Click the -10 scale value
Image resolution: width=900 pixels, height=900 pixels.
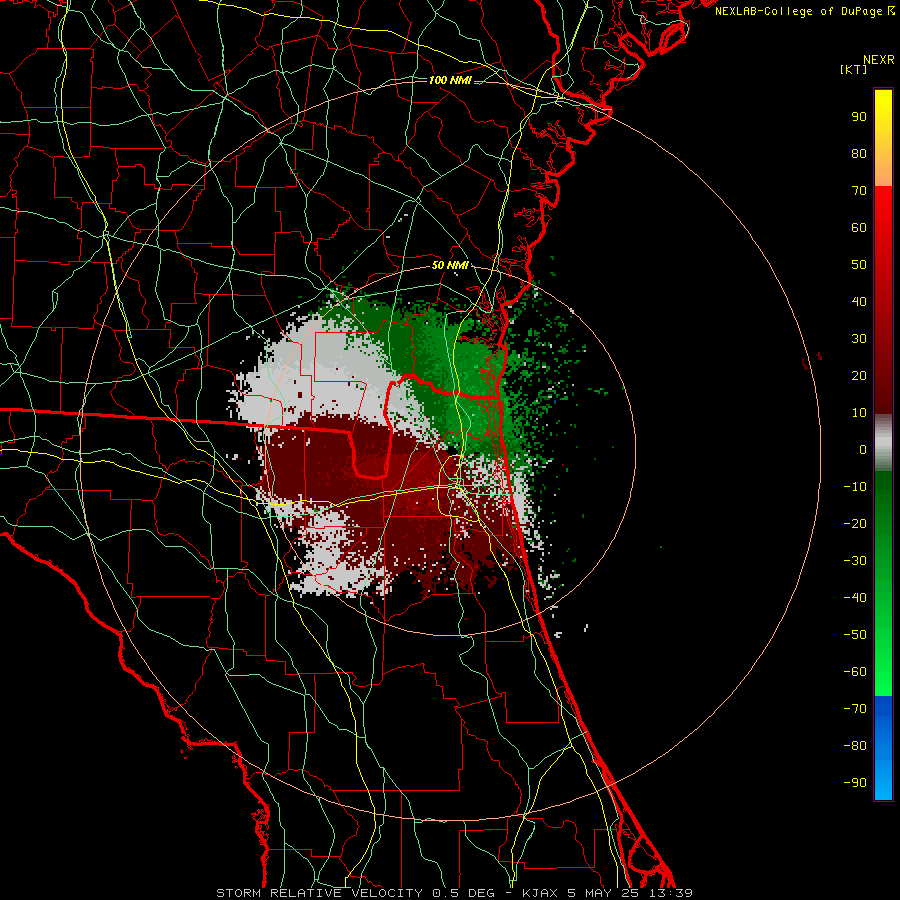coord(855,487)
